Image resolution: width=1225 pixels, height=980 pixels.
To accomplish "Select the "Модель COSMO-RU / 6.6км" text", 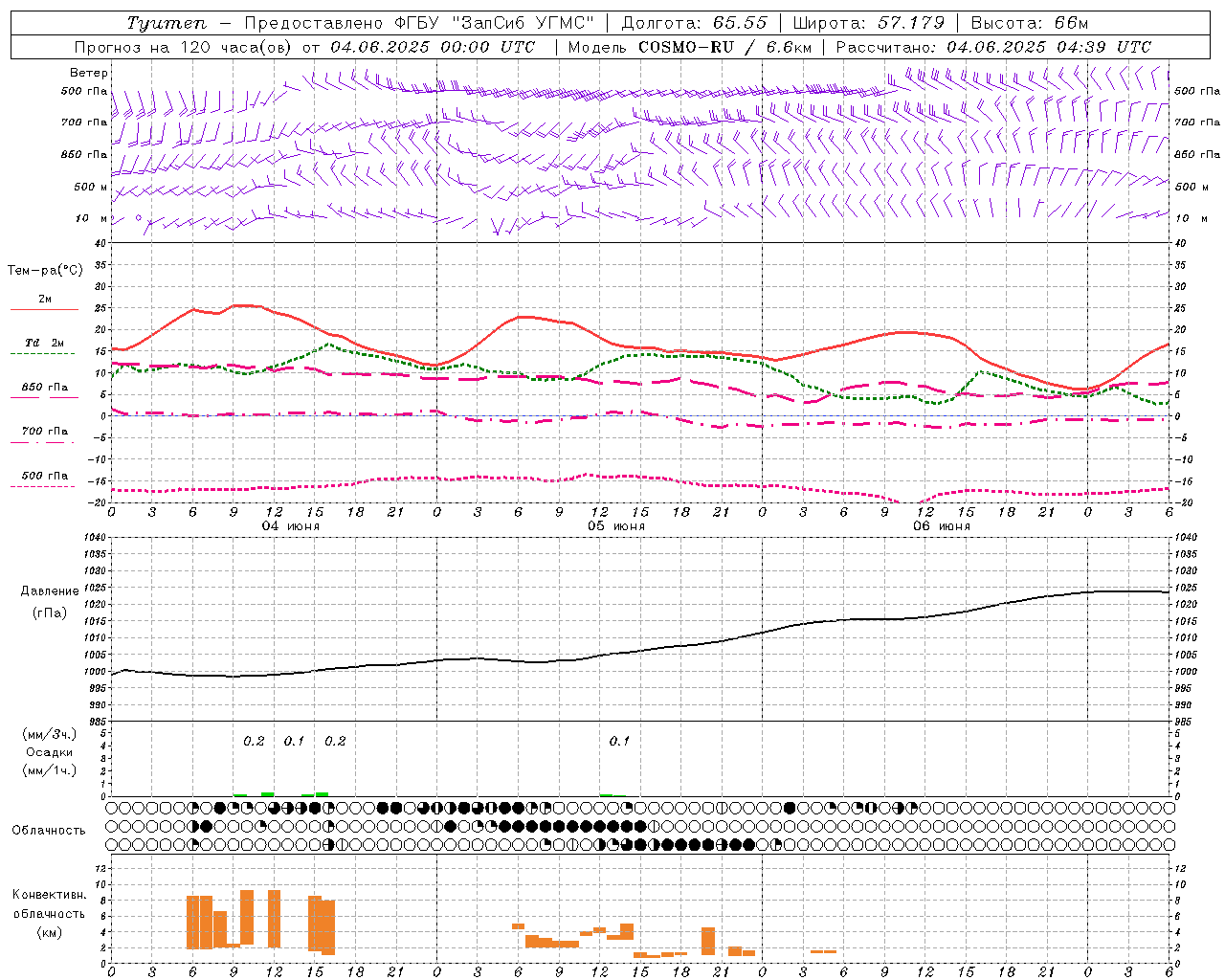I will point(689,47).
